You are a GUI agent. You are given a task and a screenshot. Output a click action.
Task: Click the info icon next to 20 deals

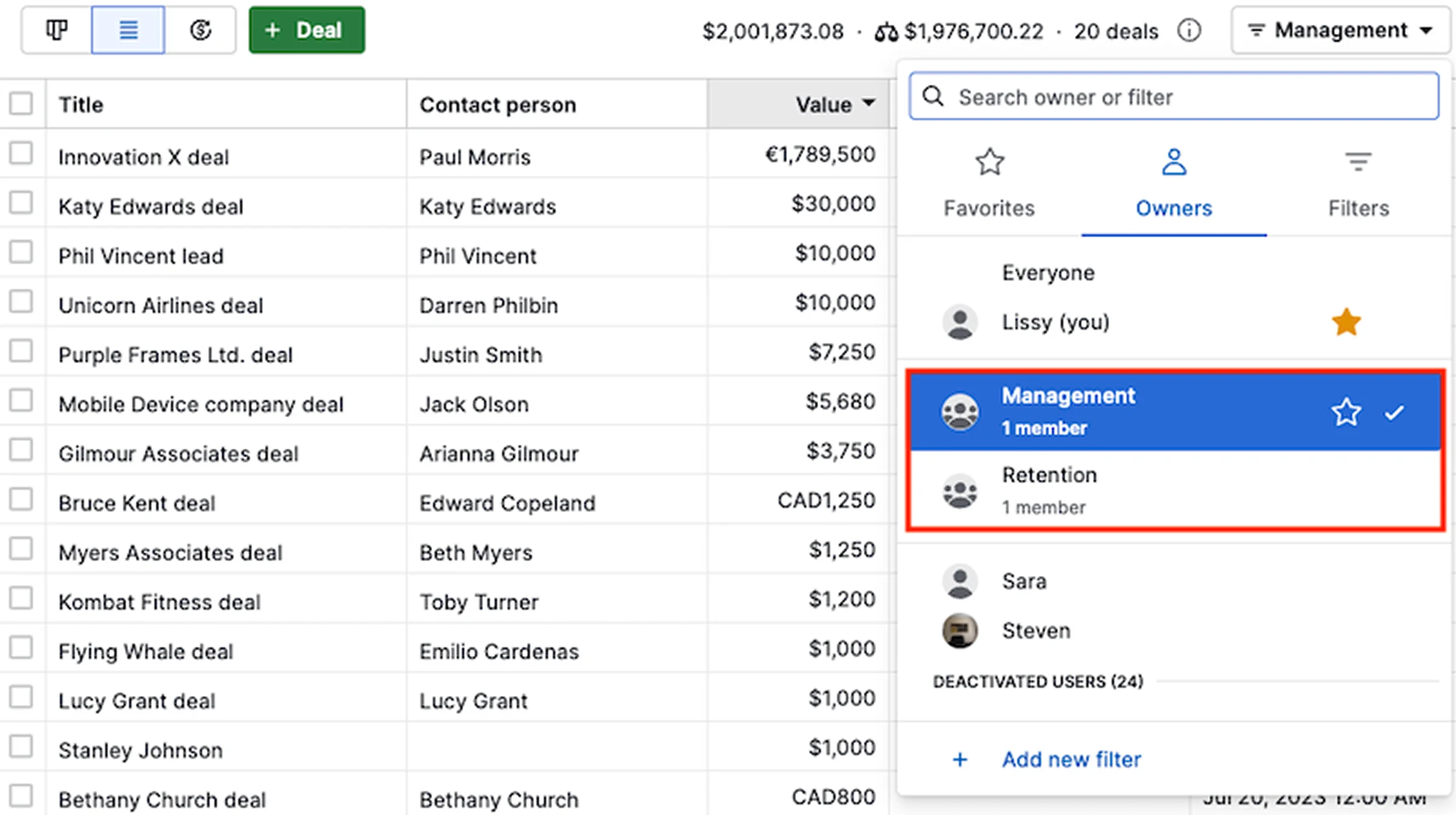(x=1189, y=31)
